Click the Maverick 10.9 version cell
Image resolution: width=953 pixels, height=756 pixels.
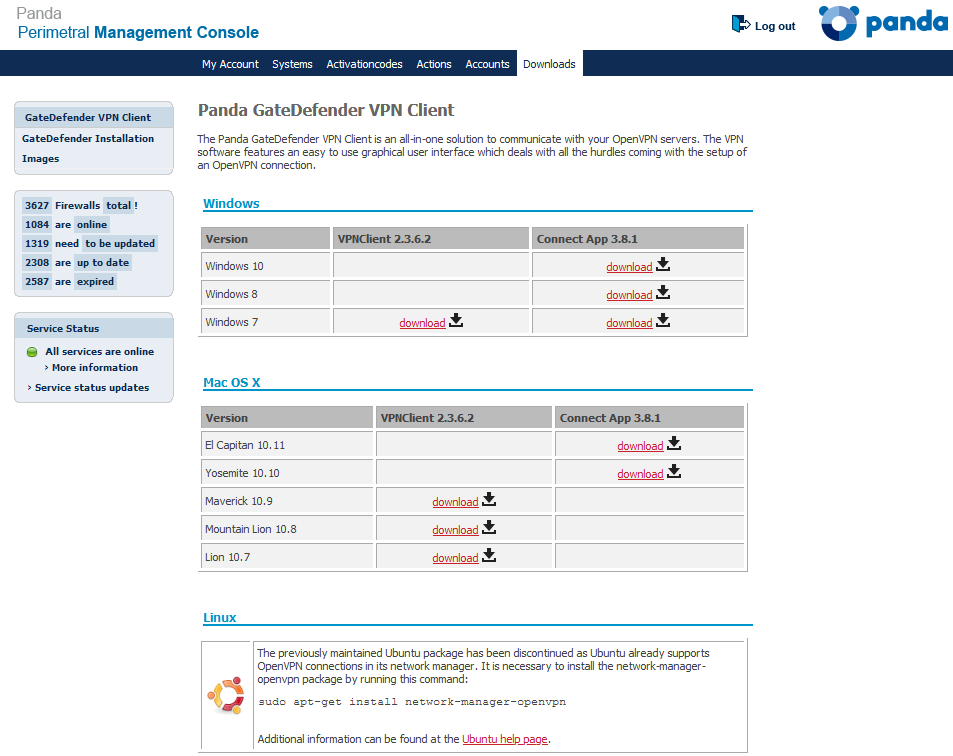287,501
